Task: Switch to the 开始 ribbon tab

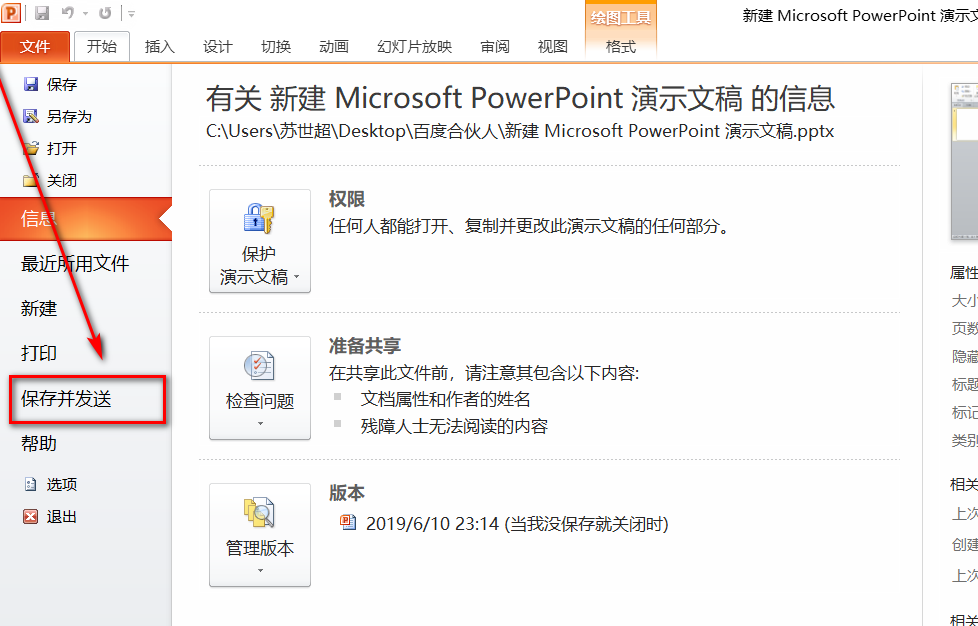Action: coord(102,46)
